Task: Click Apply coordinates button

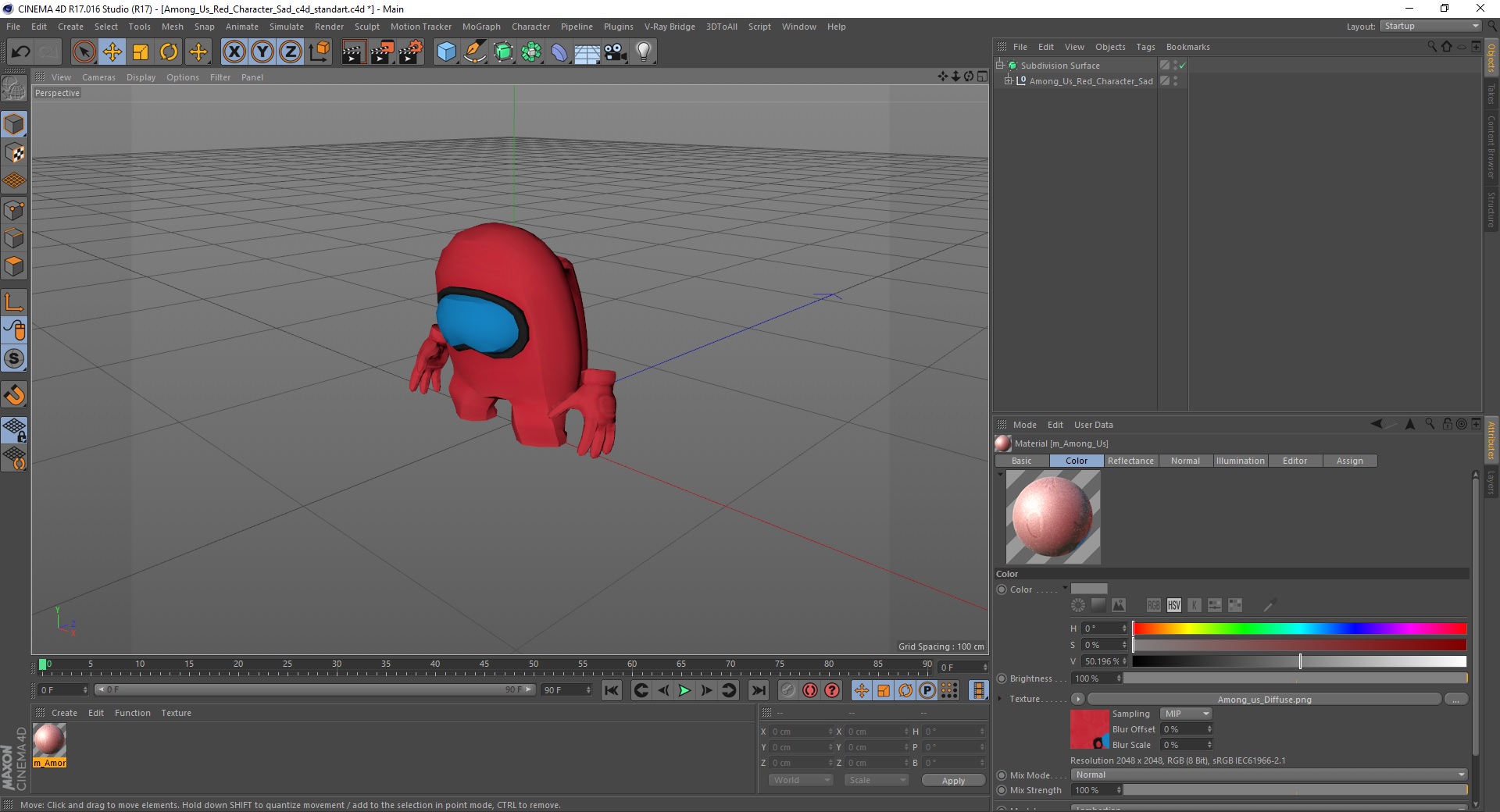Action: 953,781
